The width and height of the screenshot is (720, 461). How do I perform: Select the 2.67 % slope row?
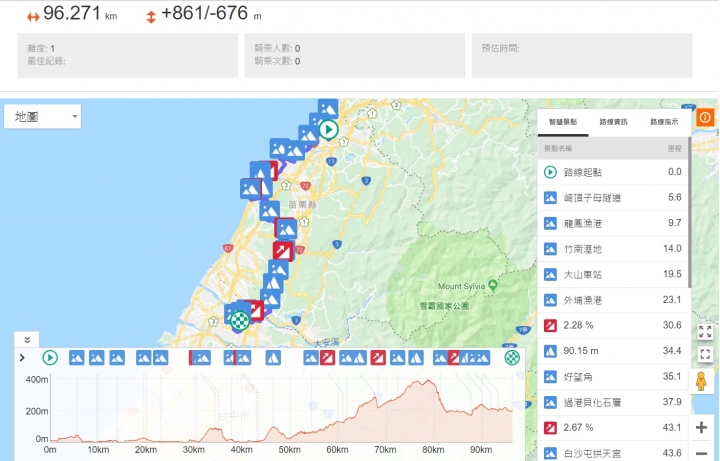point(613,428)
